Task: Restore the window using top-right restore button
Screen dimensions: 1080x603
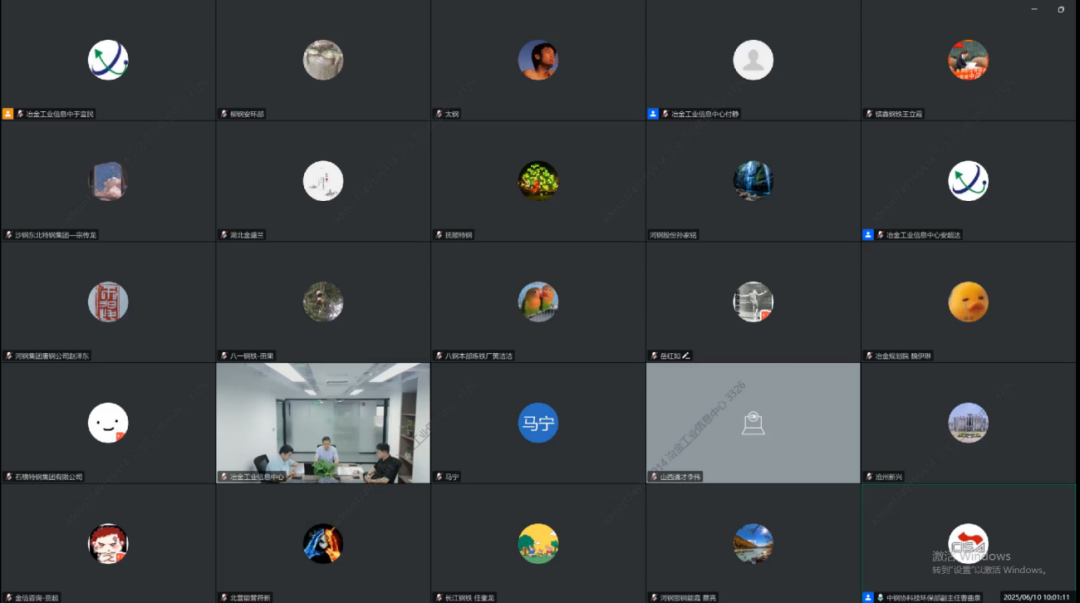Action: pos(1061,9)
